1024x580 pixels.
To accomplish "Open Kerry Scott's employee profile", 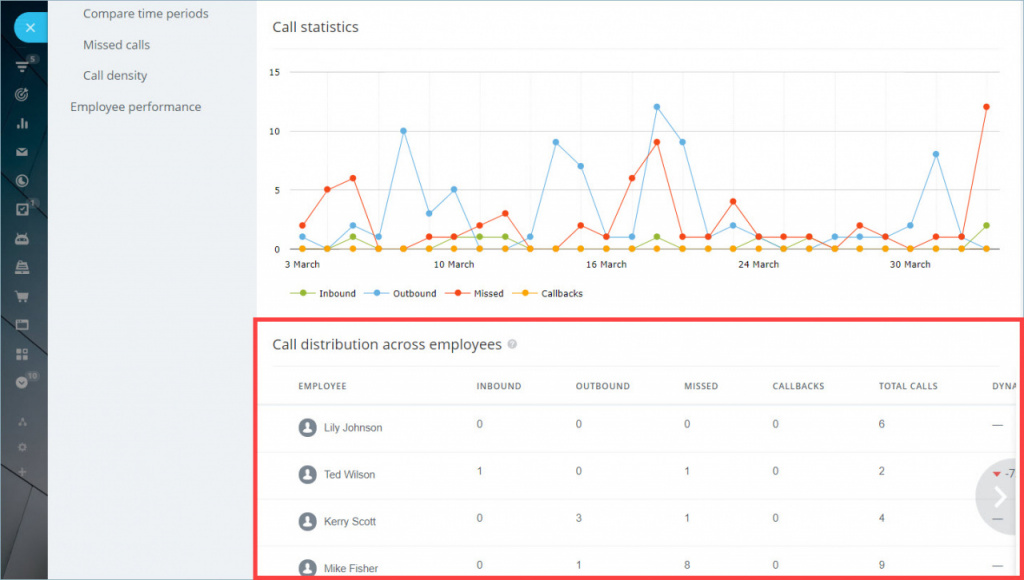I will [x=350, y=522].
